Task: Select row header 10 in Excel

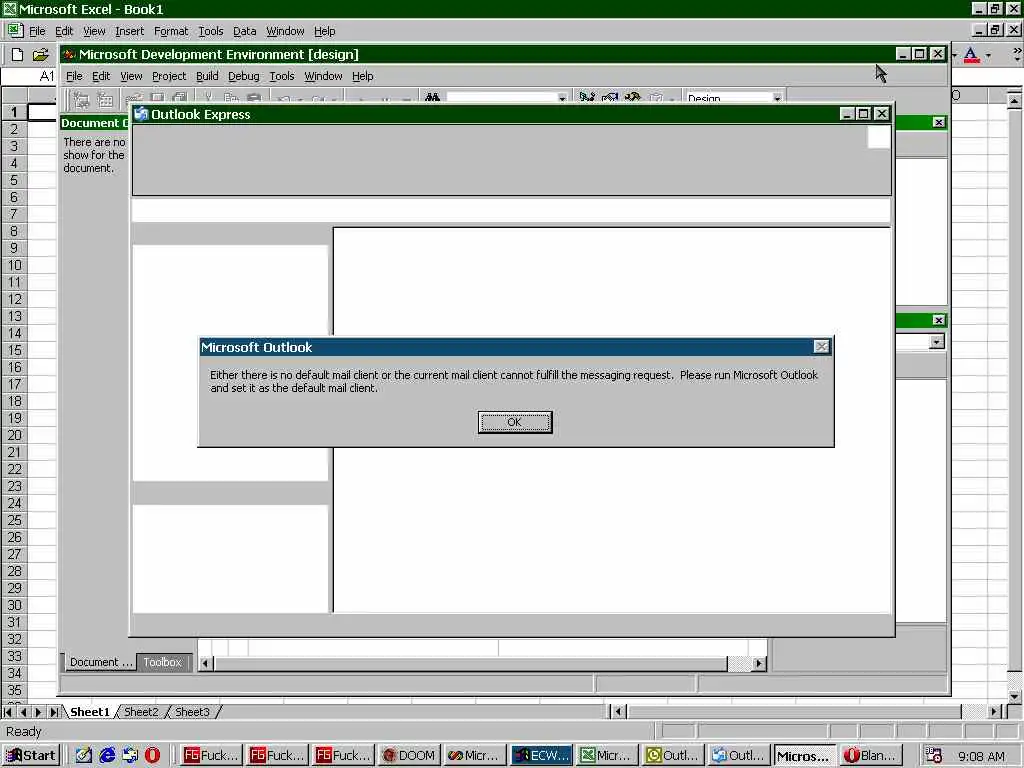Action: pos(14,265)
